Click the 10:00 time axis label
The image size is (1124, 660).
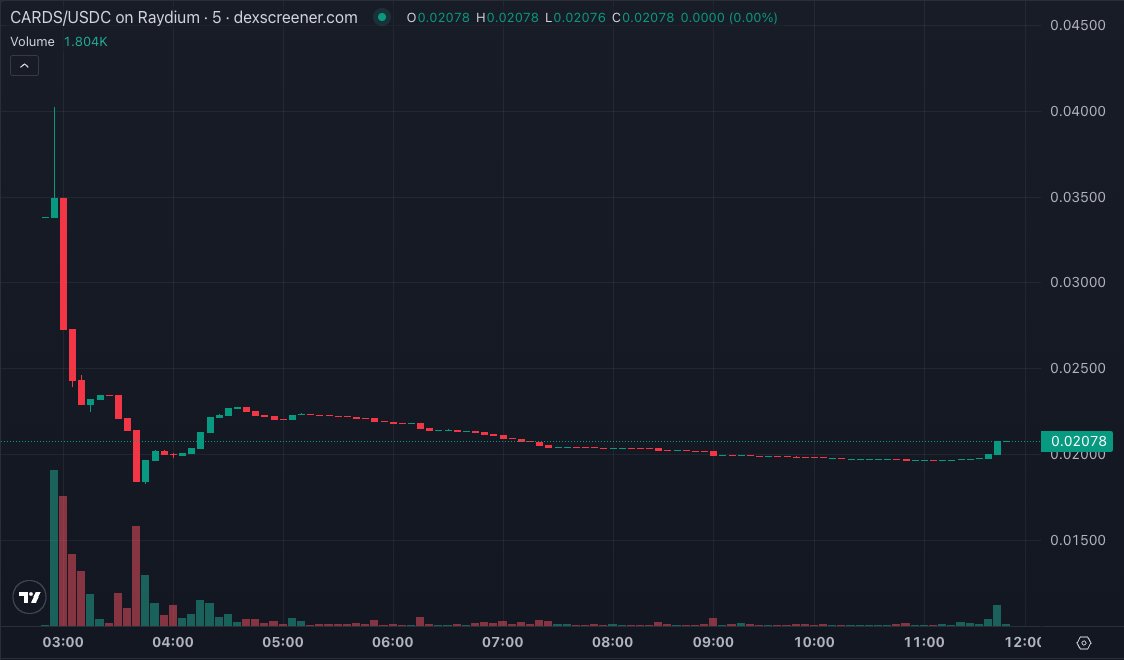click(x=814, y=642)
